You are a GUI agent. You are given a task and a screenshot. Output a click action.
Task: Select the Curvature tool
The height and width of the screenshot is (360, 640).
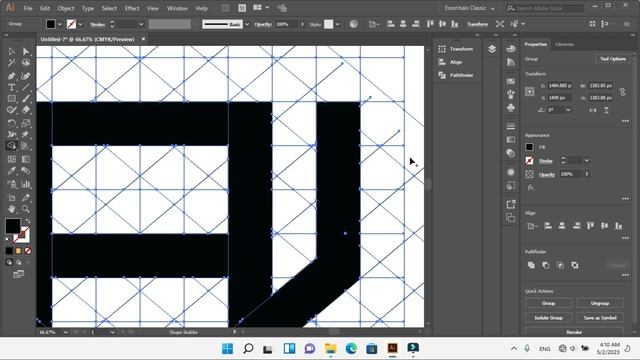26,76
